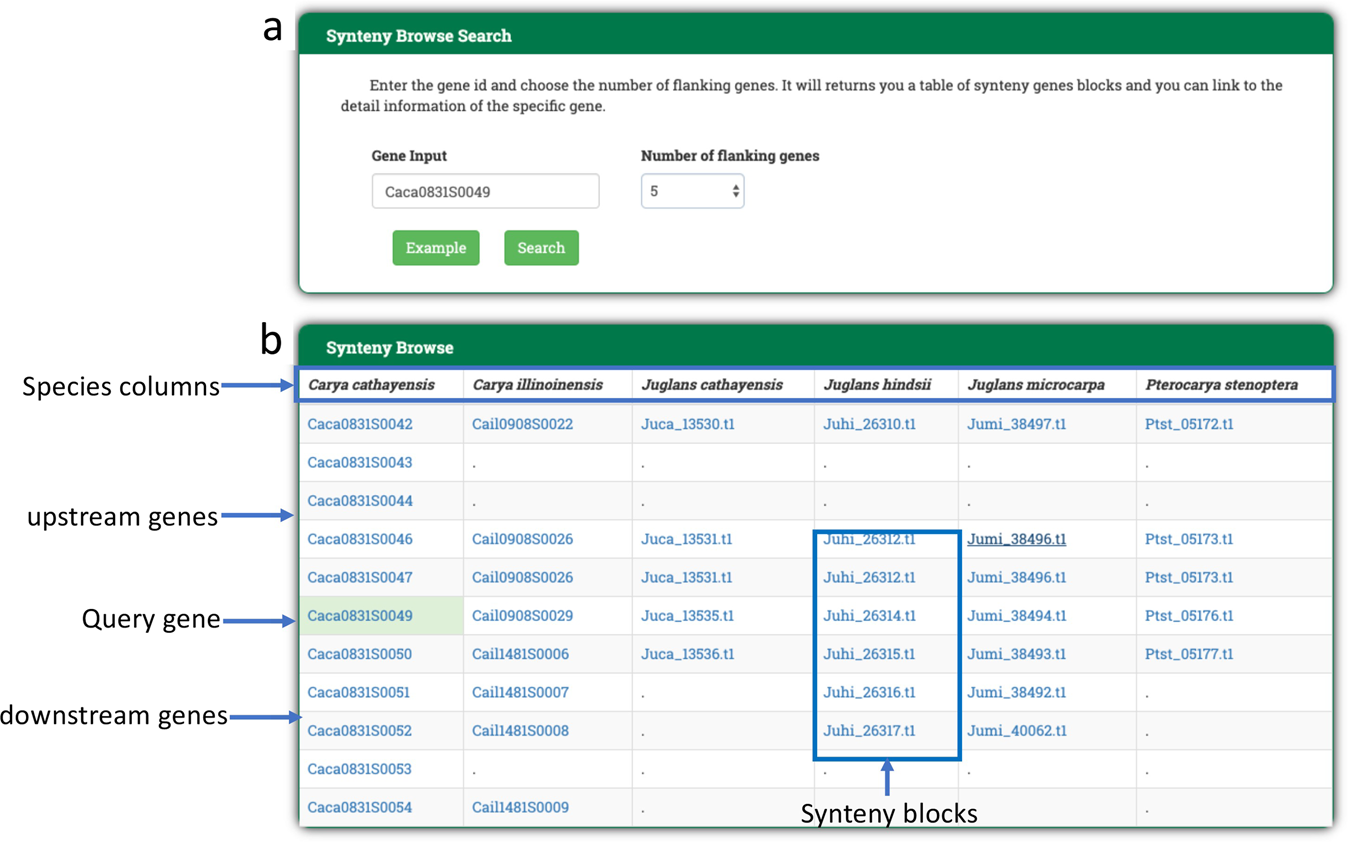Open the Jumi_40062.t1 gene link
This screenshot has width=1348, height=842.
1016,731
